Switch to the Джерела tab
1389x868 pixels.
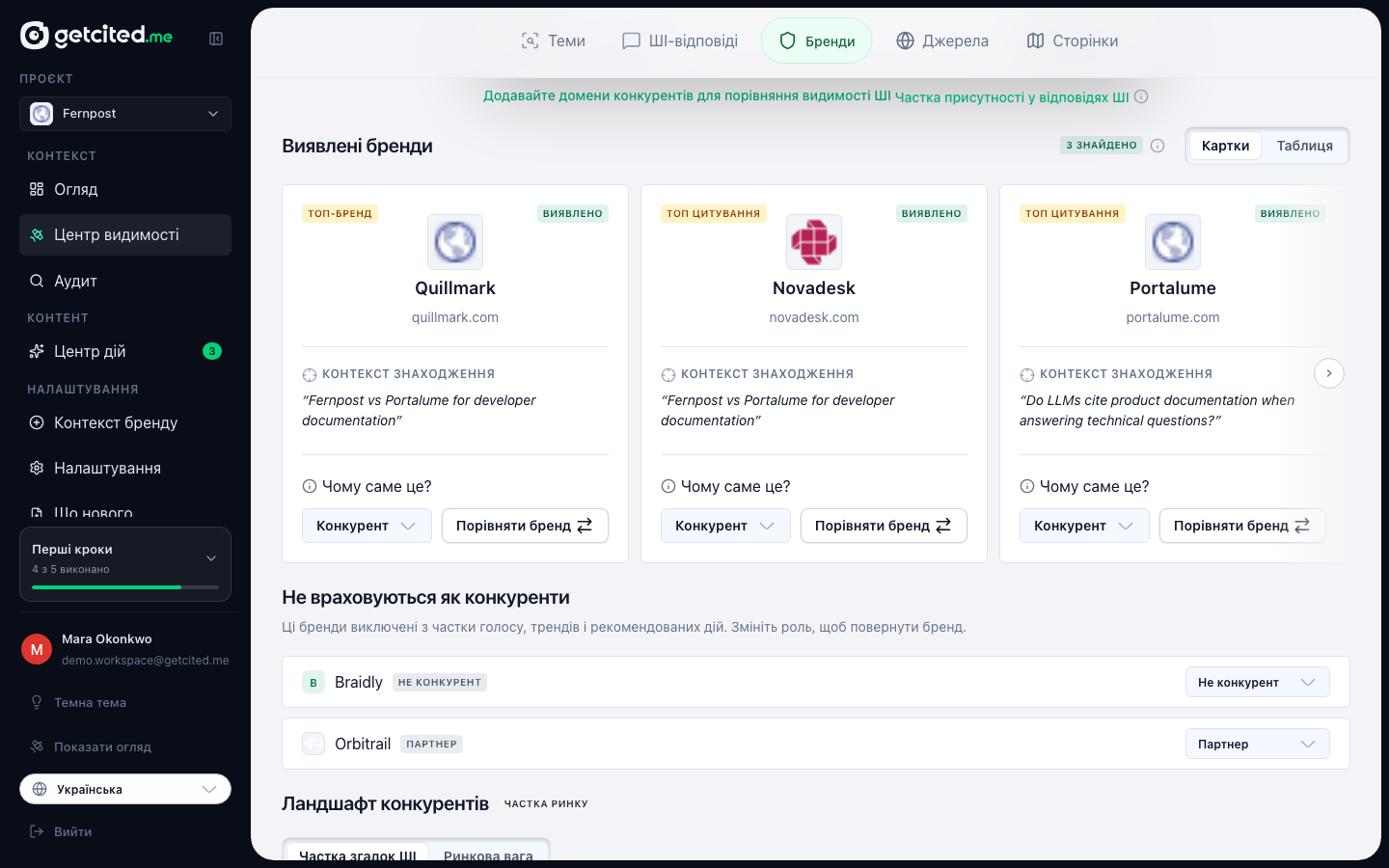tap(942, 41)
